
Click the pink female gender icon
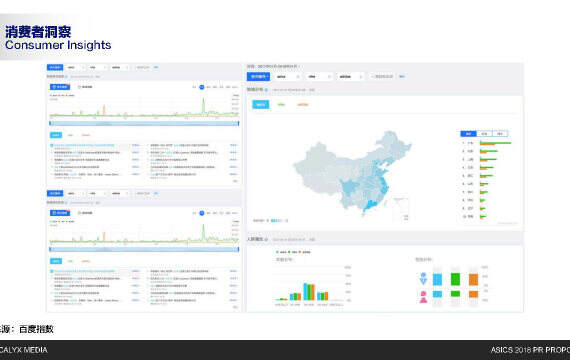(423, 297)
